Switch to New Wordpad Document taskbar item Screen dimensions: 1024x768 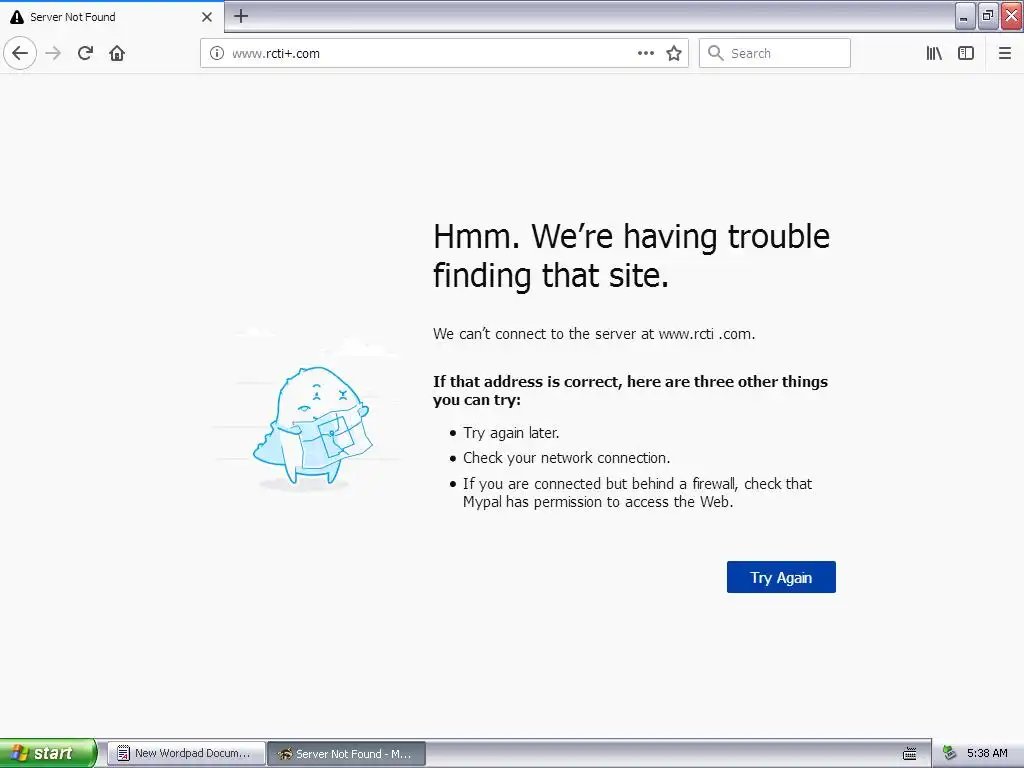[x=186, y=753]
